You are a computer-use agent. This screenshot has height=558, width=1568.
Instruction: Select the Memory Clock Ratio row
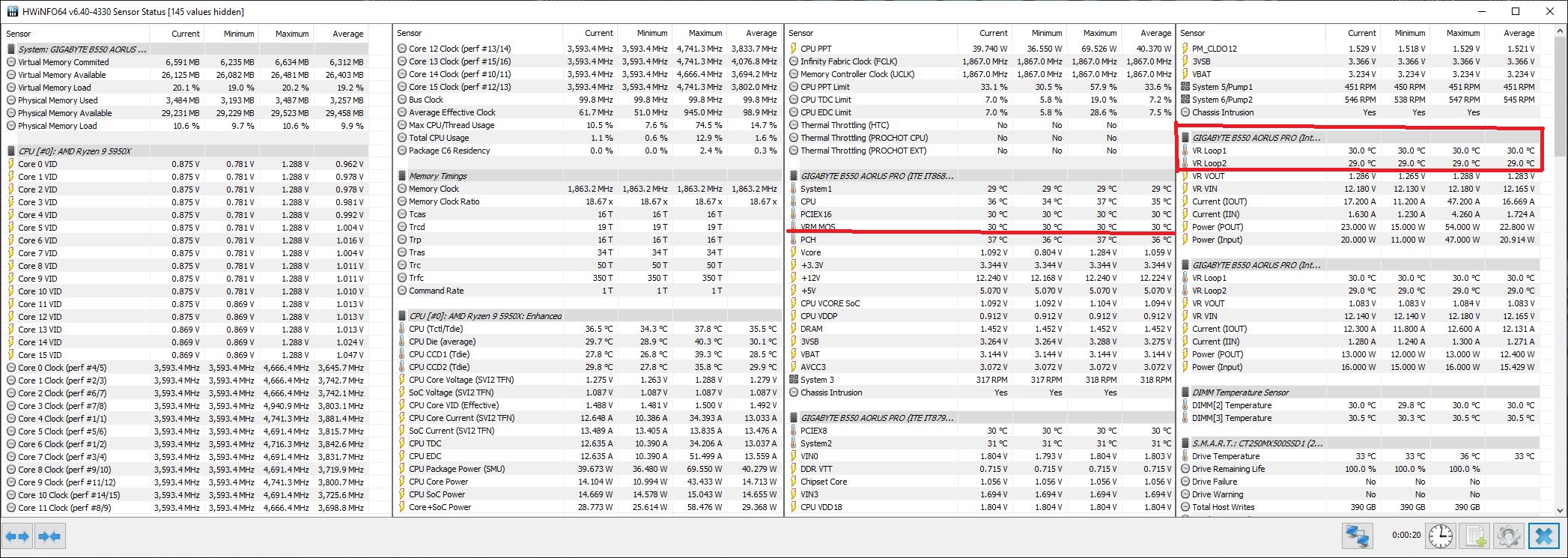(588, 201)
